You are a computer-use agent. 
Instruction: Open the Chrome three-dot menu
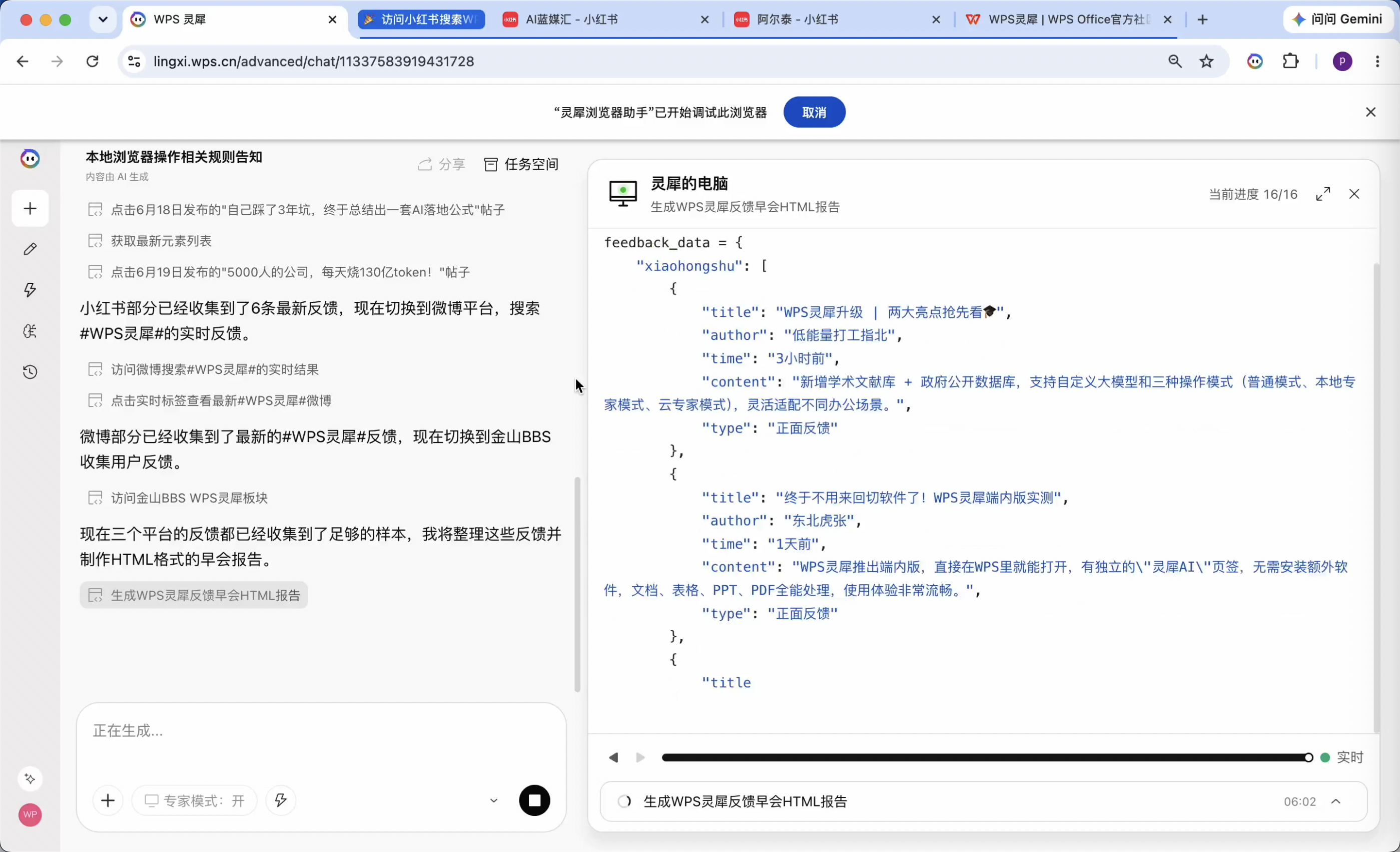1377,62
